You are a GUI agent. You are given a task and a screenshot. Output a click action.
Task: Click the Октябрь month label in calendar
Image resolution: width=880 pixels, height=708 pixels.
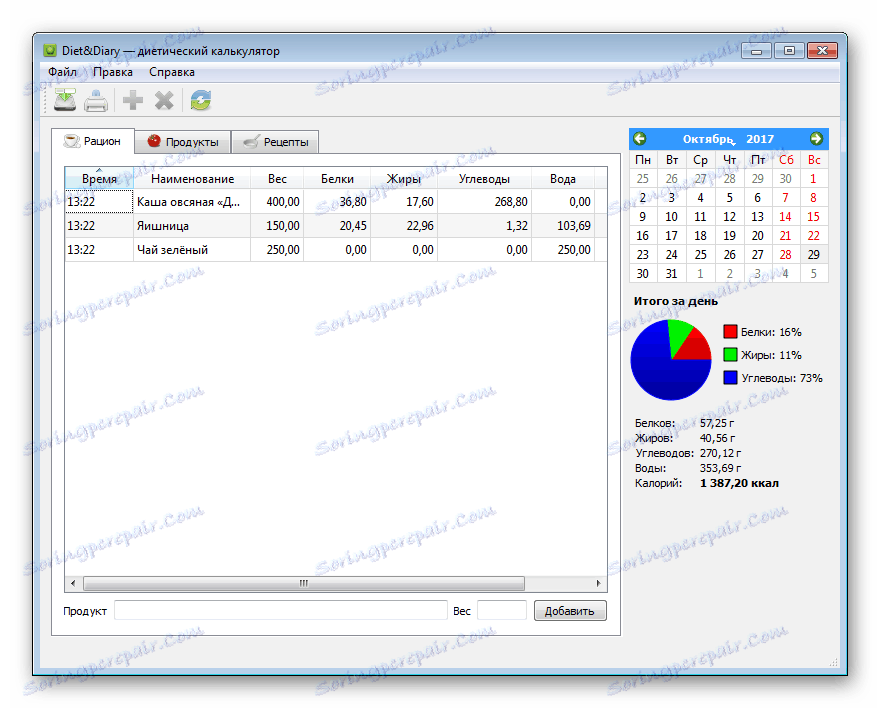coord(708,139)
